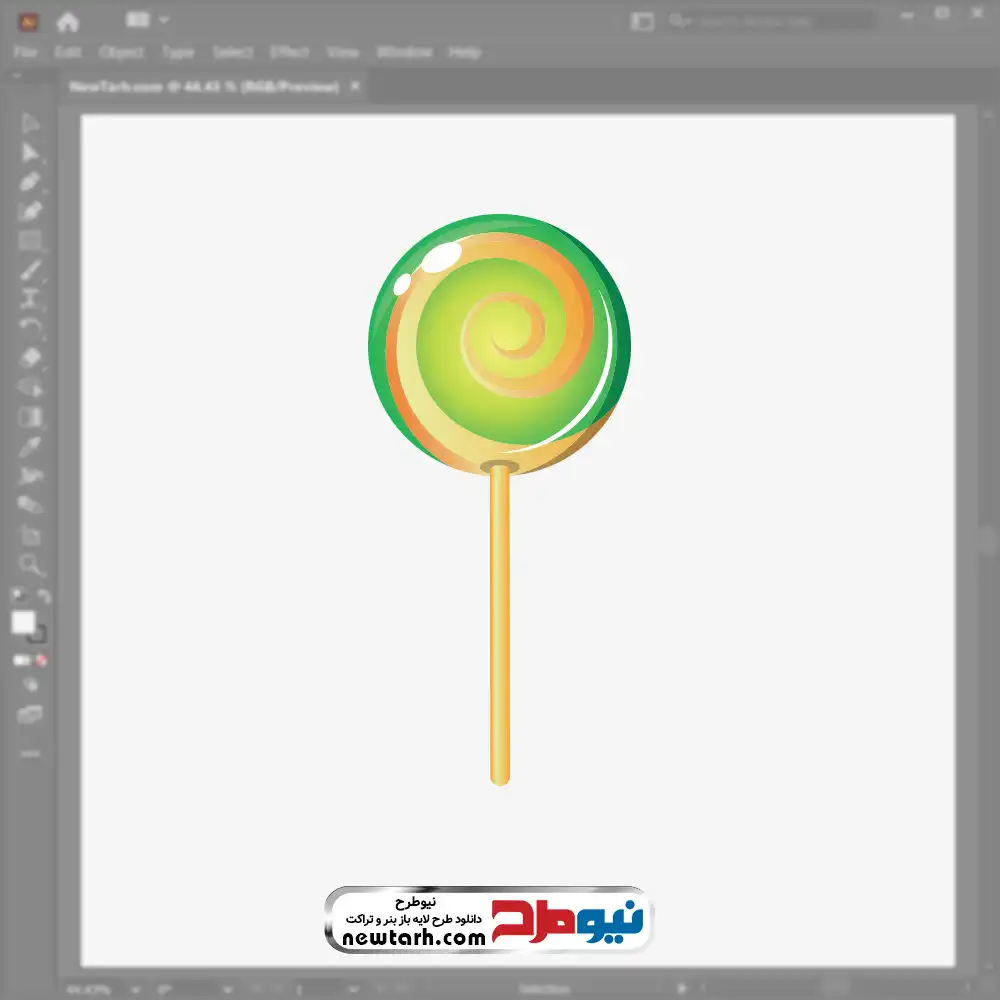Viewport: 1000px width, 1000px height.
Task: Swap fill and stroke colors
Action: (x=43, y=597)
